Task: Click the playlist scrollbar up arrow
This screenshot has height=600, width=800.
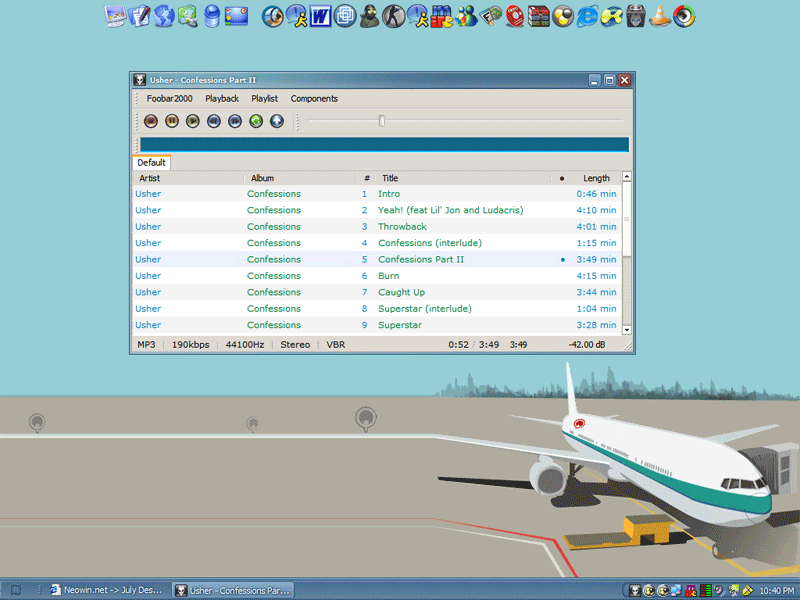Action: point(627,177)
